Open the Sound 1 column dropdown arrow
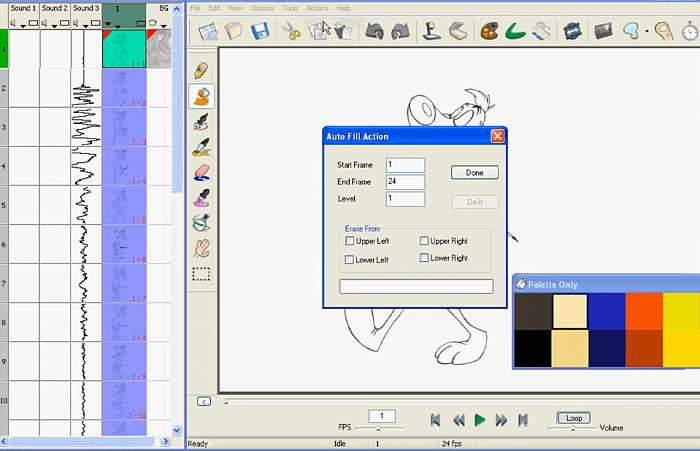Viewport: 700px width, 451px height. 23,26
